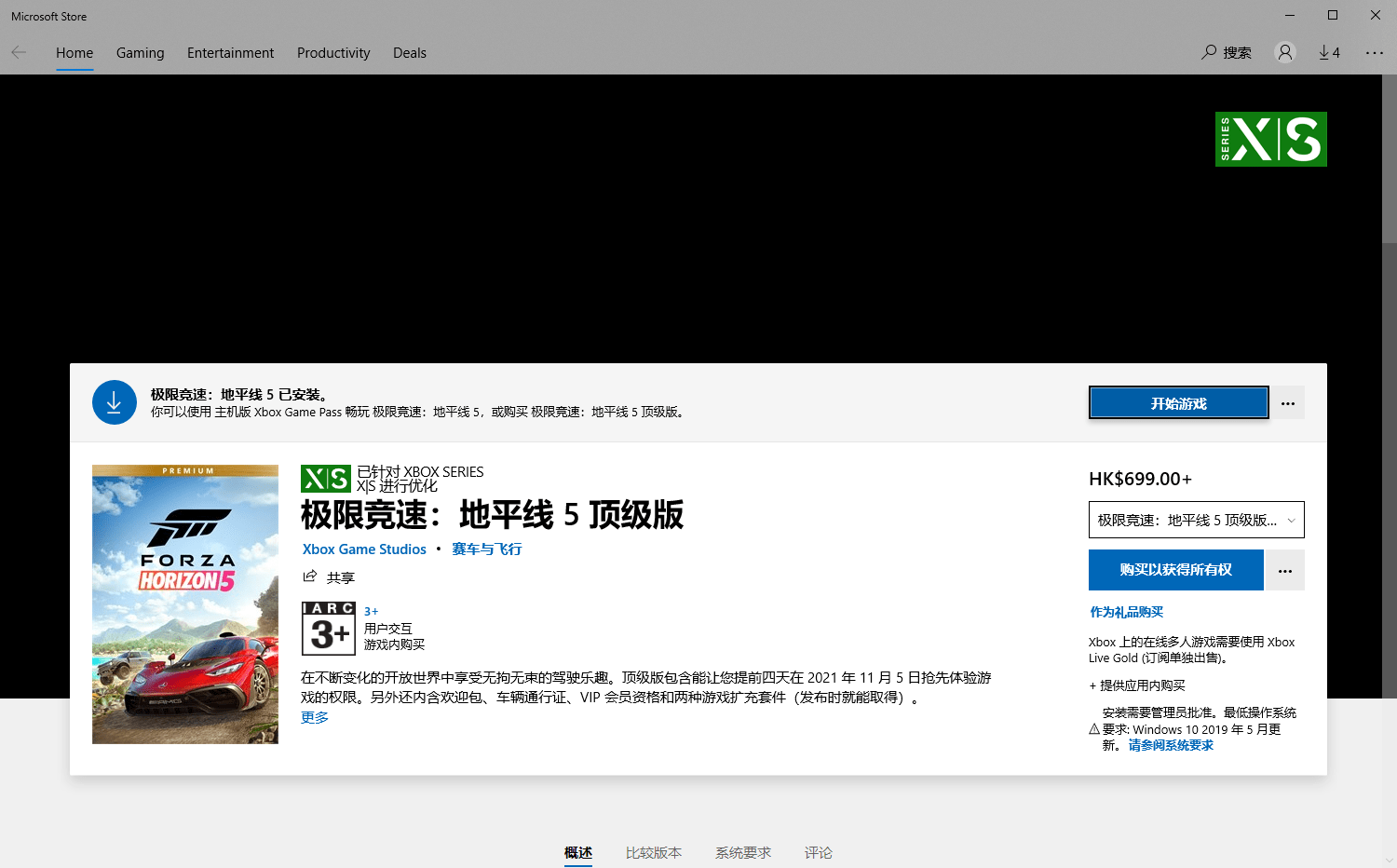This screenshot has height=868, width=1397.
Task: Open more options next to 购买以获得所有权
Action: pyautogui.click(x=1285, y=570)
